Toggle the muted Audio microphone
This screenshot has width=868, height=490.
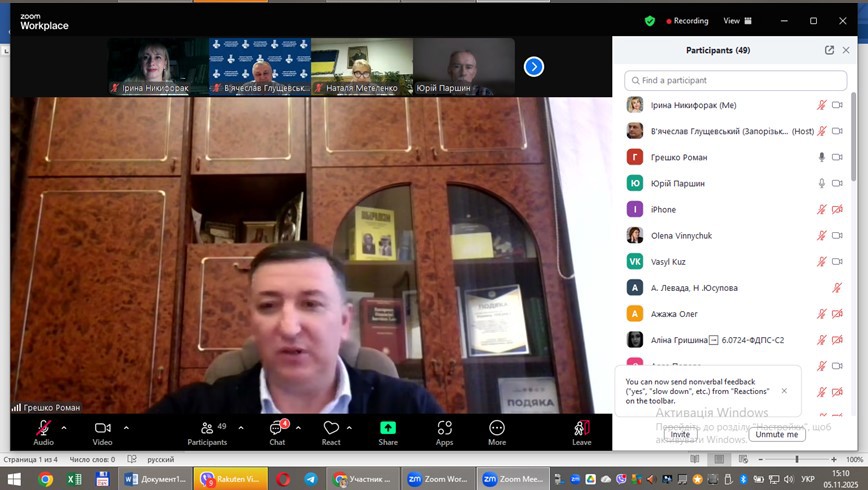[43, 428]
